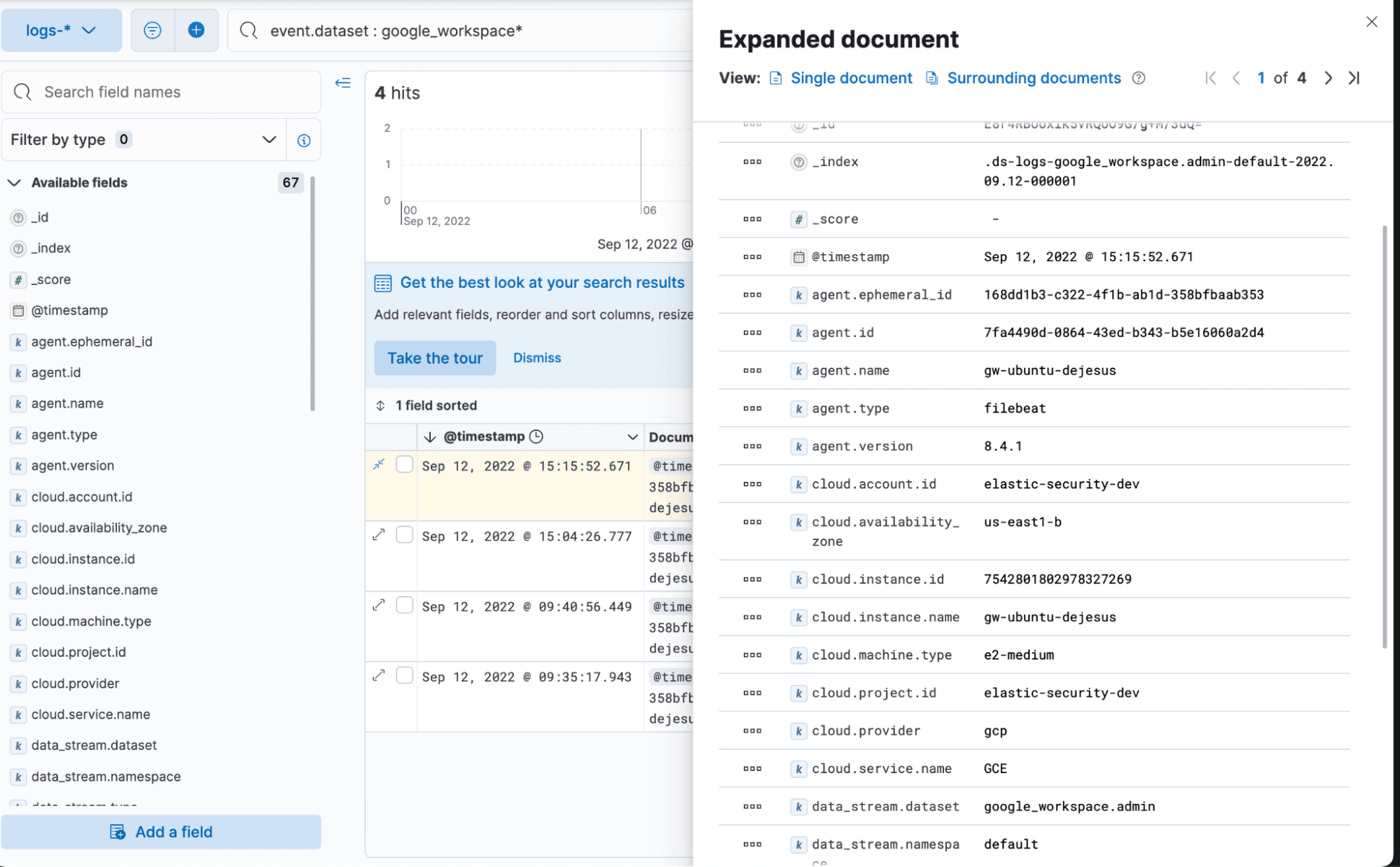
Task: Click the expand document row arrow icon
Action: point(379,534)
